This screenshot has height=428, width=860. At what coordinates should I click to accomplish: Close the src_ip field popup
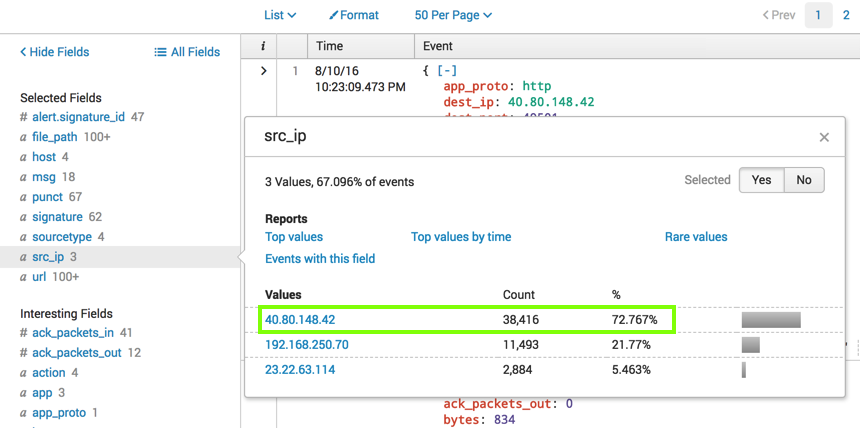point(824,137)
